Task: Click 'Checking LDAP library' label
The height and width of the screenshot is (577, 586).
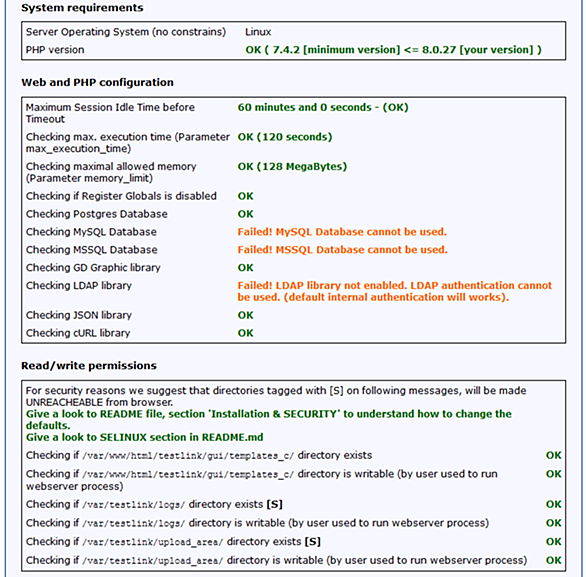Action: point(79,286)
